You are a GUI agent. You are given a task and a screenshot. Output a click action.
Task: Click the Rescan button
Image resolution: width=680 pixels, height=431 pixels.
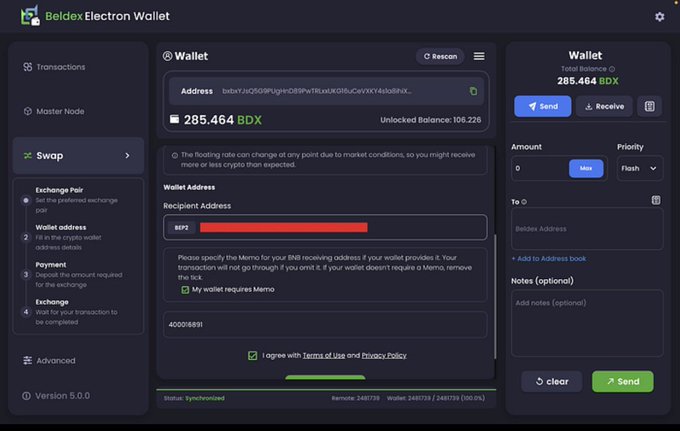click(440, 56)
